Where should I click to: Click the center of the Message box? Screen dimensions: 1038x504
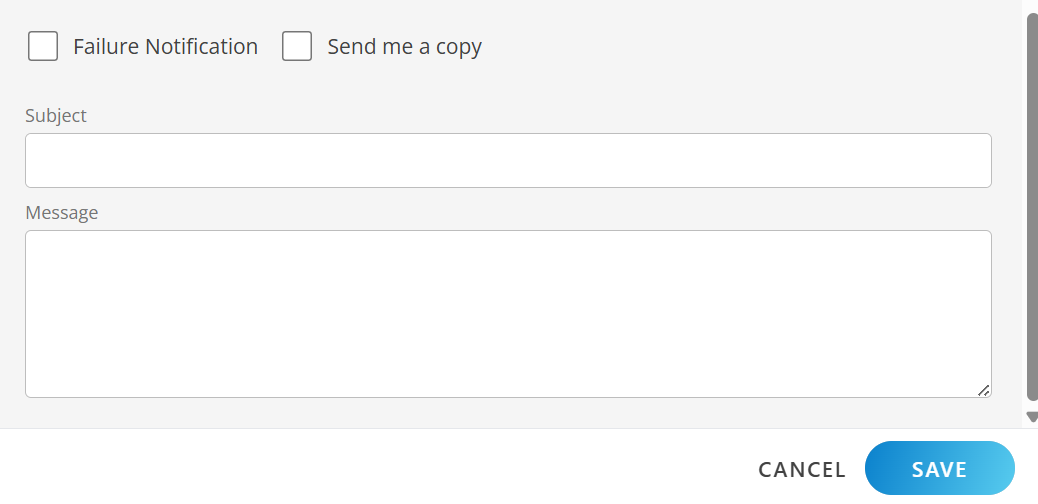pyautogui.click(x=508, y=314)
